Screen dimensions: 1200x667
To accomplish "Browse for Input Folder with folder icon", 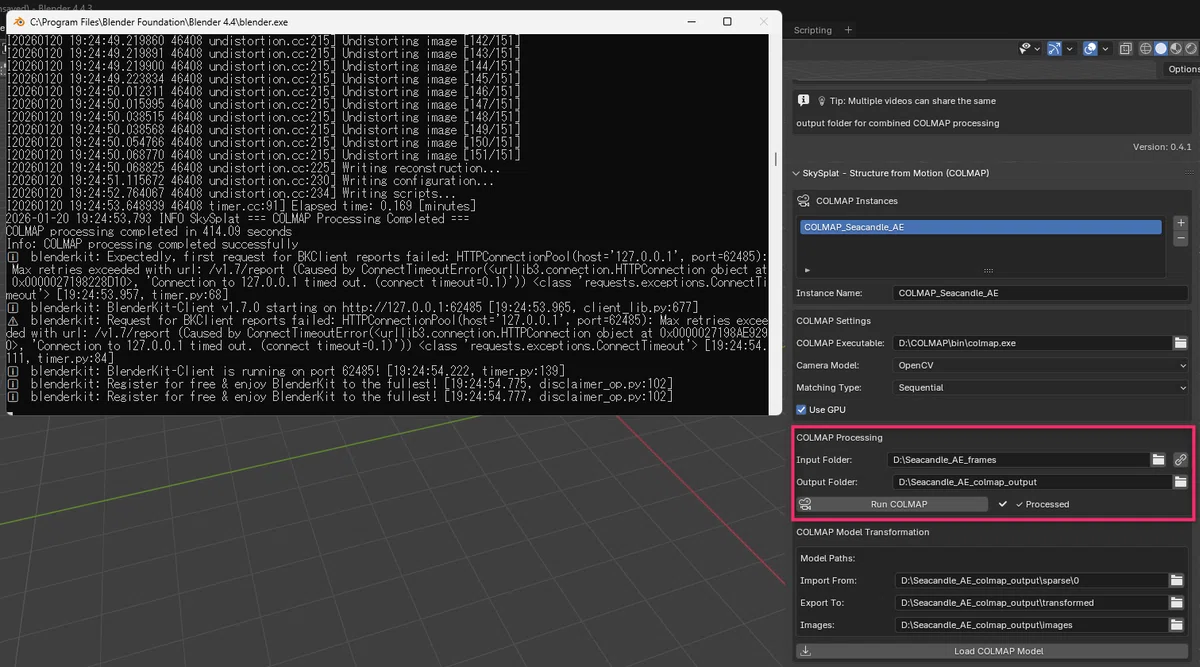I will point(1158,460).
